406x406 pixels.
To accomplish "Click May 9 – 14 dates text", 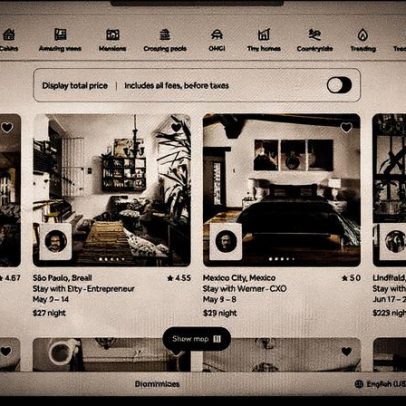I will 51,299.
